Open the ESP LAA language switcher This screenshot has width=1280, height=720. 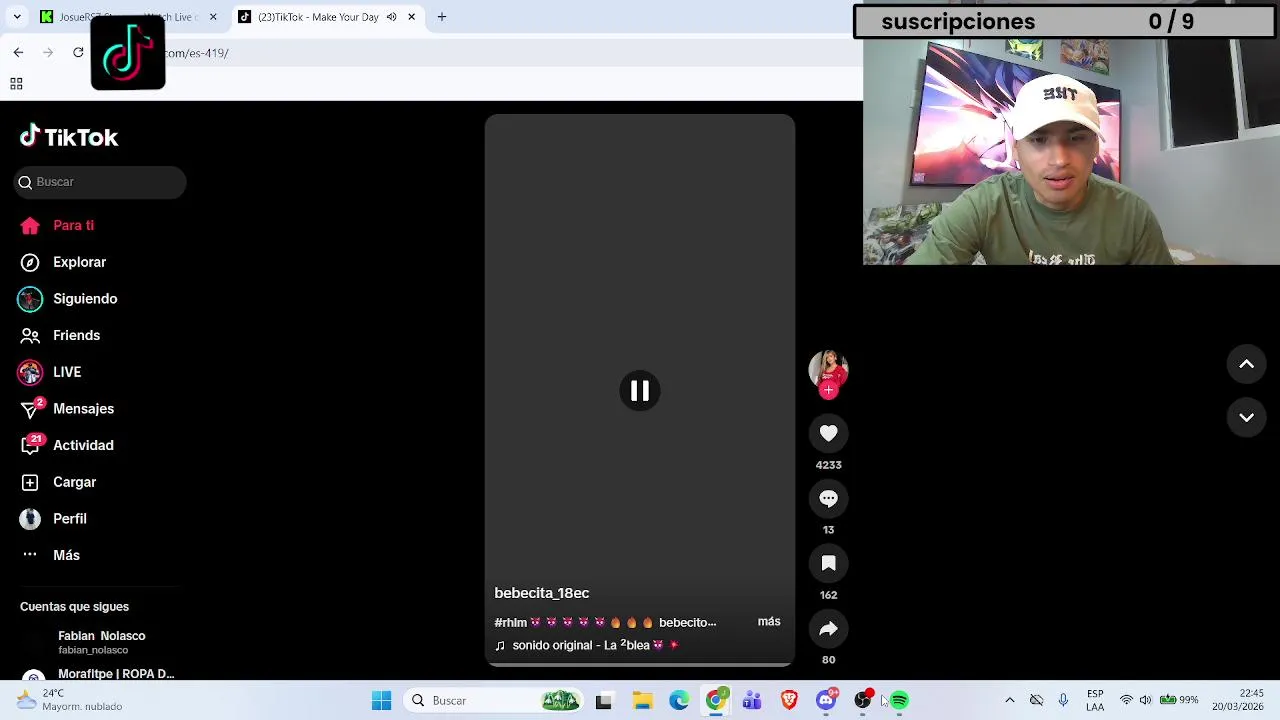pyautogui.click(x=1095, y=700)
